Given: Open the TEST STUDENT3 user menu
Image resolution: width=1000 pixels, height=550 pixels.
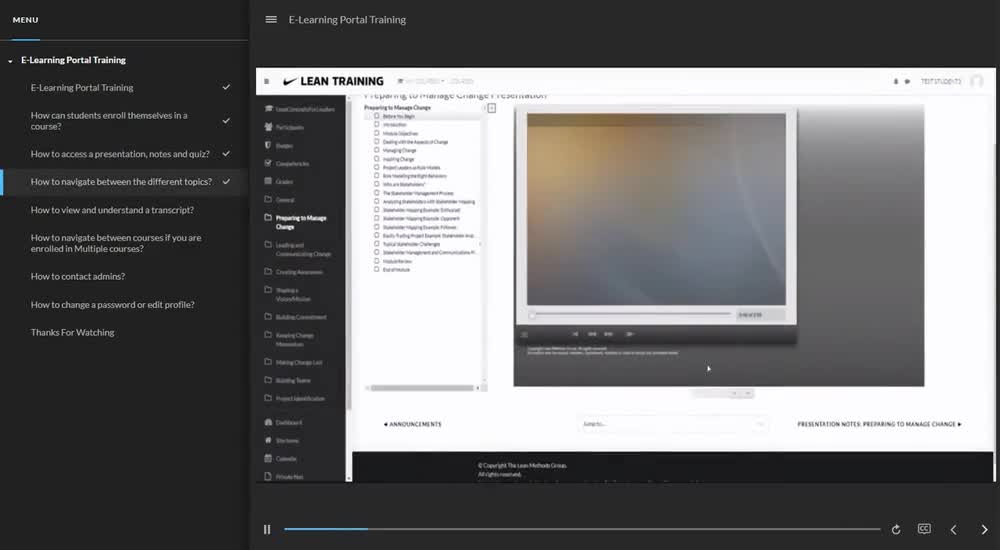Looking at the screenshot, I should coord(941,82).
